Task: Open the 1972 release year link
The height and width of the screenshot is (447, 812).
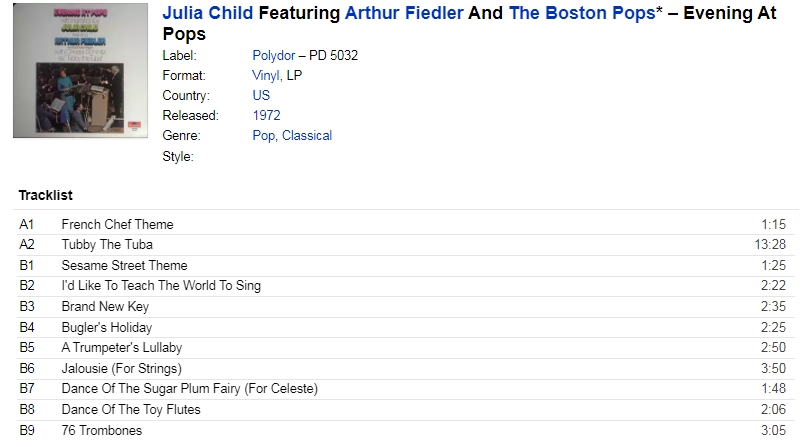Action: (x=266, y=116)
